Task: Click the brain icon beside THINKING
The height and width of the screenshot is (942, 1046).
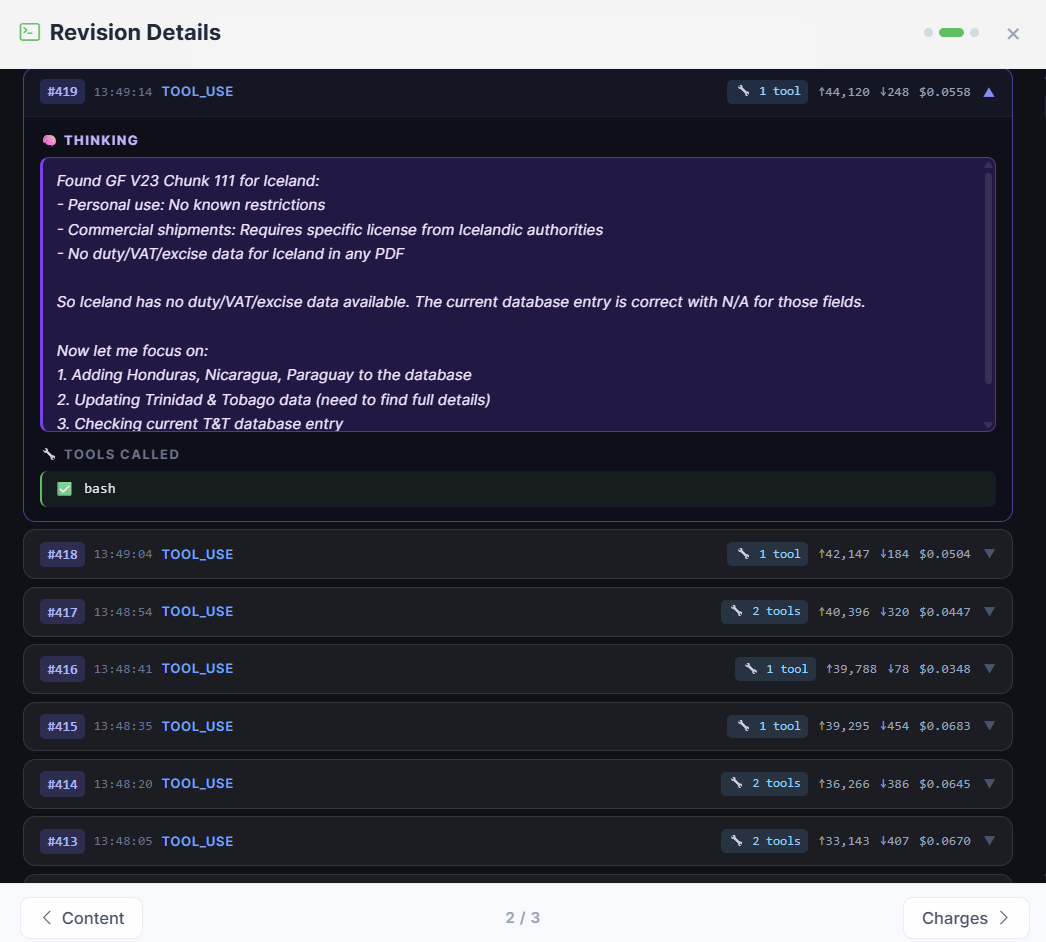Action: 49,140
